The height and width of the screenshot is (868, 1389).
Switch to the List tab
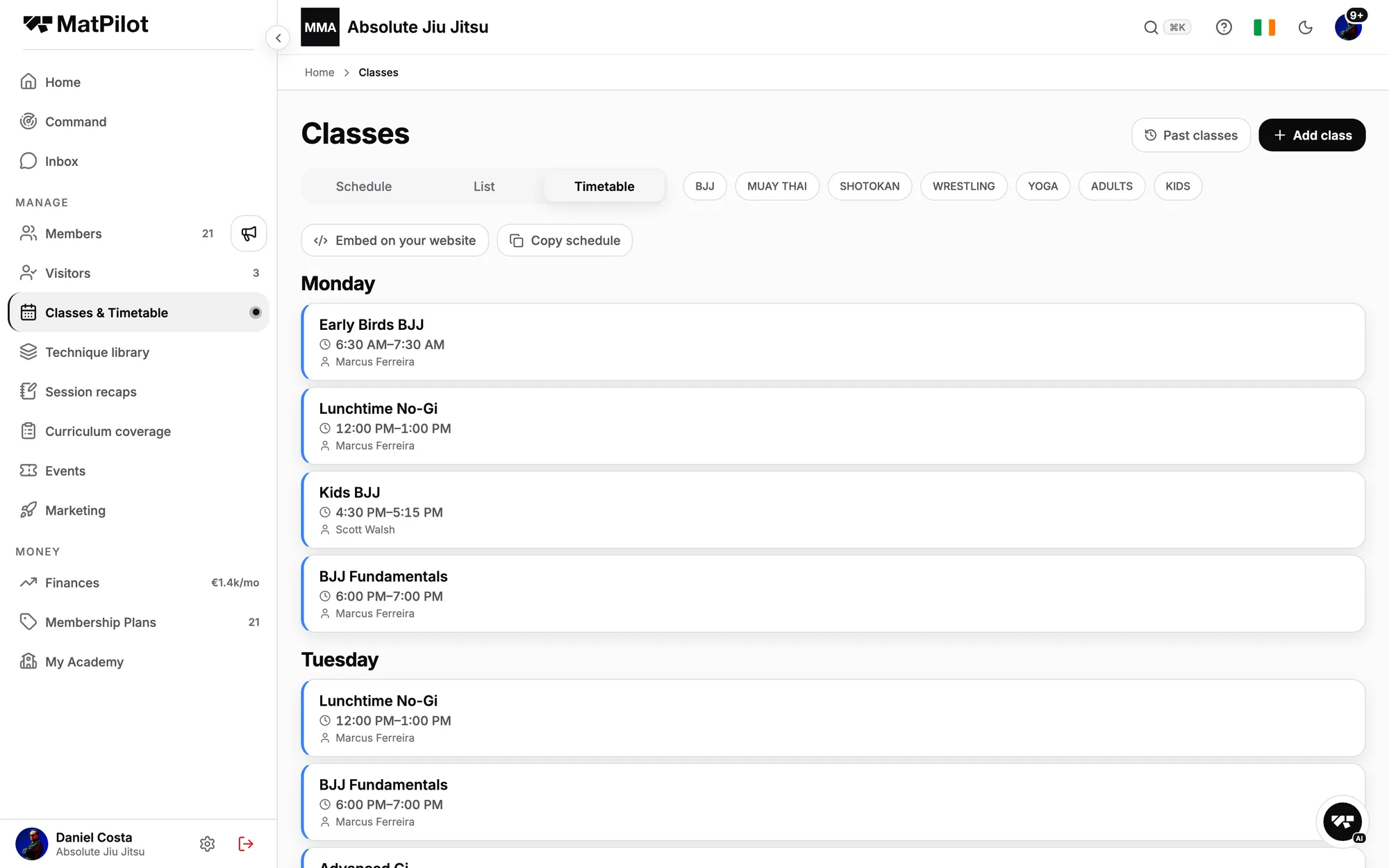pyautogui.click(x=483, y=186)
